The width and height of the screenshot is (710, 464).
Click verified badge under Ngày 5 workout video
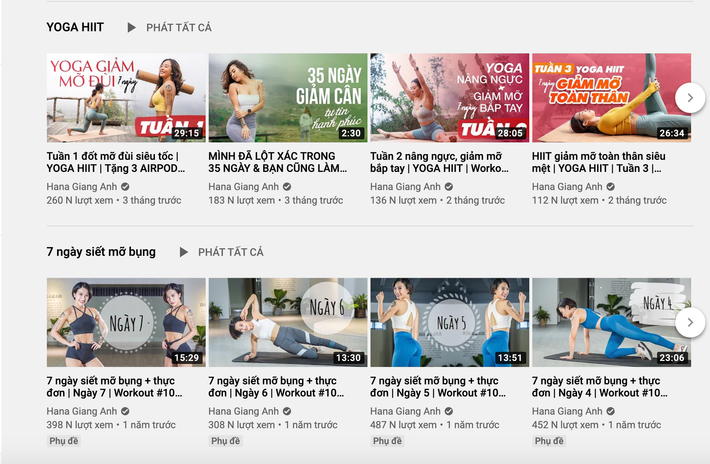pyautogui.click(x=449, y=411)
